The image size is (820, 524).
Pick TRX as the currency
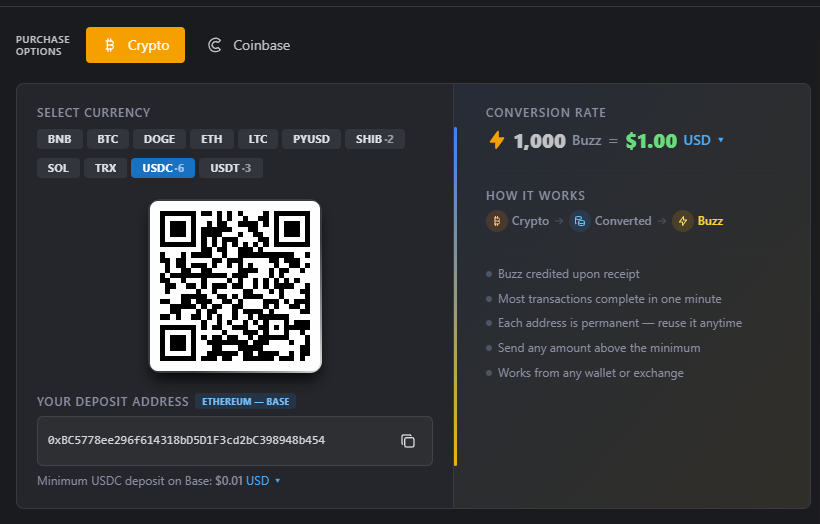point(106,168)
